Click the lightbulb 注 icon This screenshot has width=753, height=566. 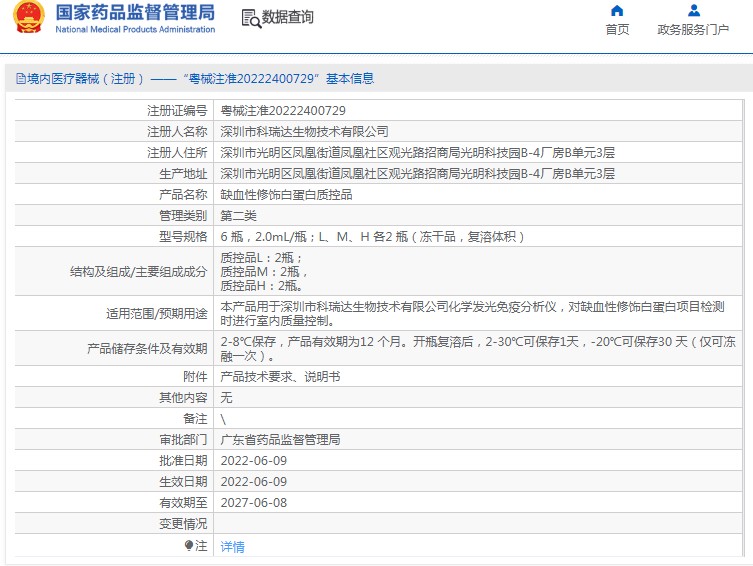point(189,546)
